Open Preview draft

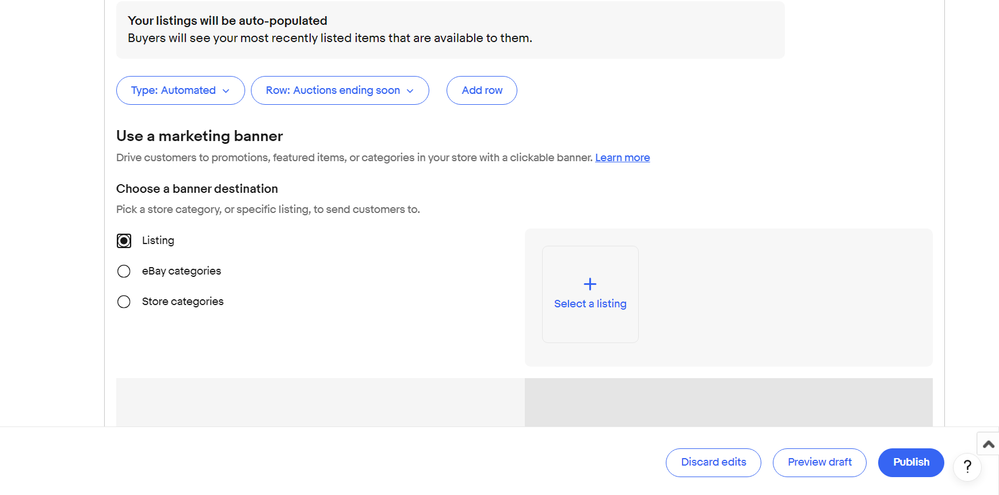[x=819, y=462]
